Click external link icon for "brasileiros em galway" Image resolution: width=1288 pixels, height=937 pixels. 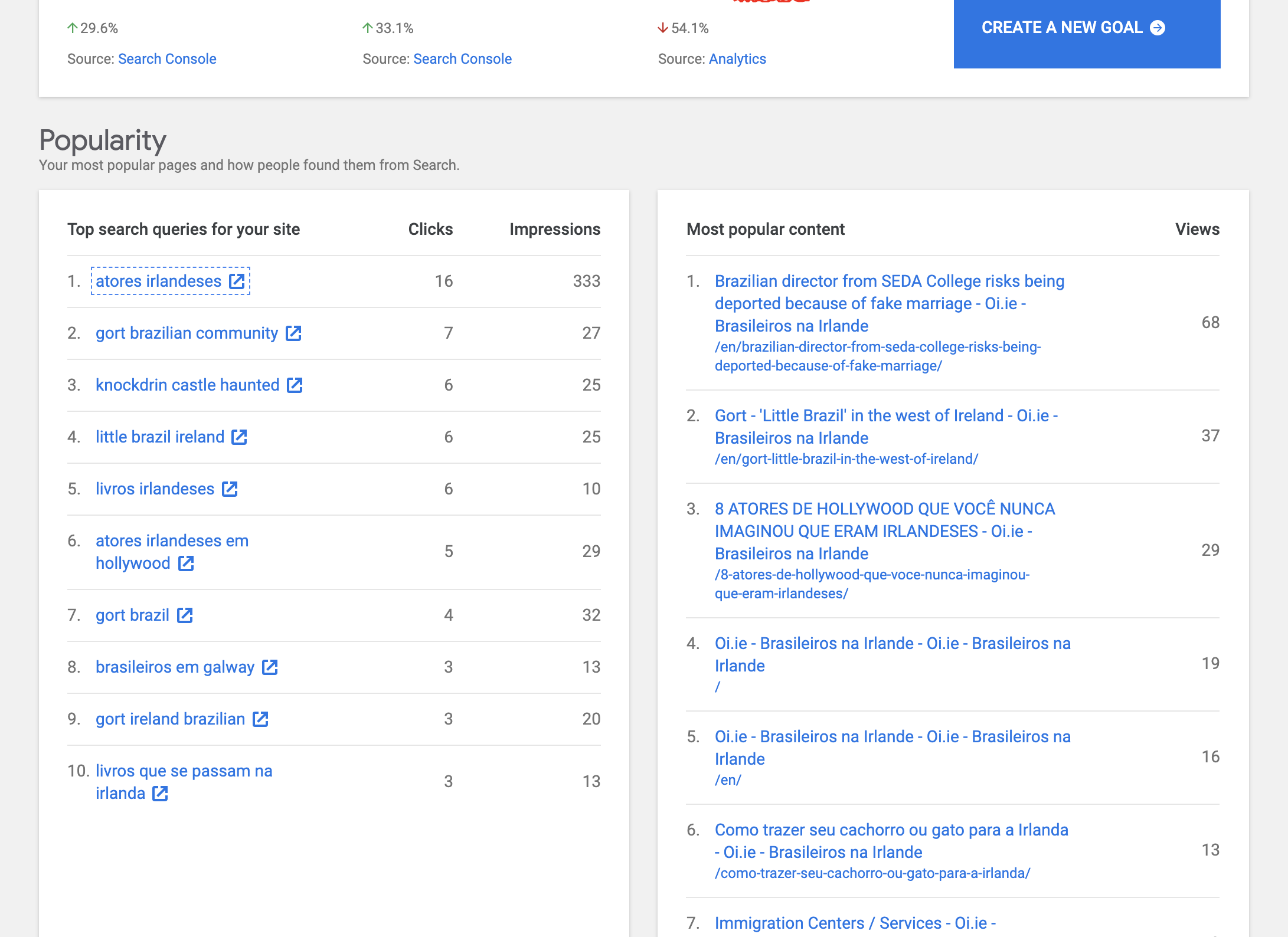tap(270, 667)
